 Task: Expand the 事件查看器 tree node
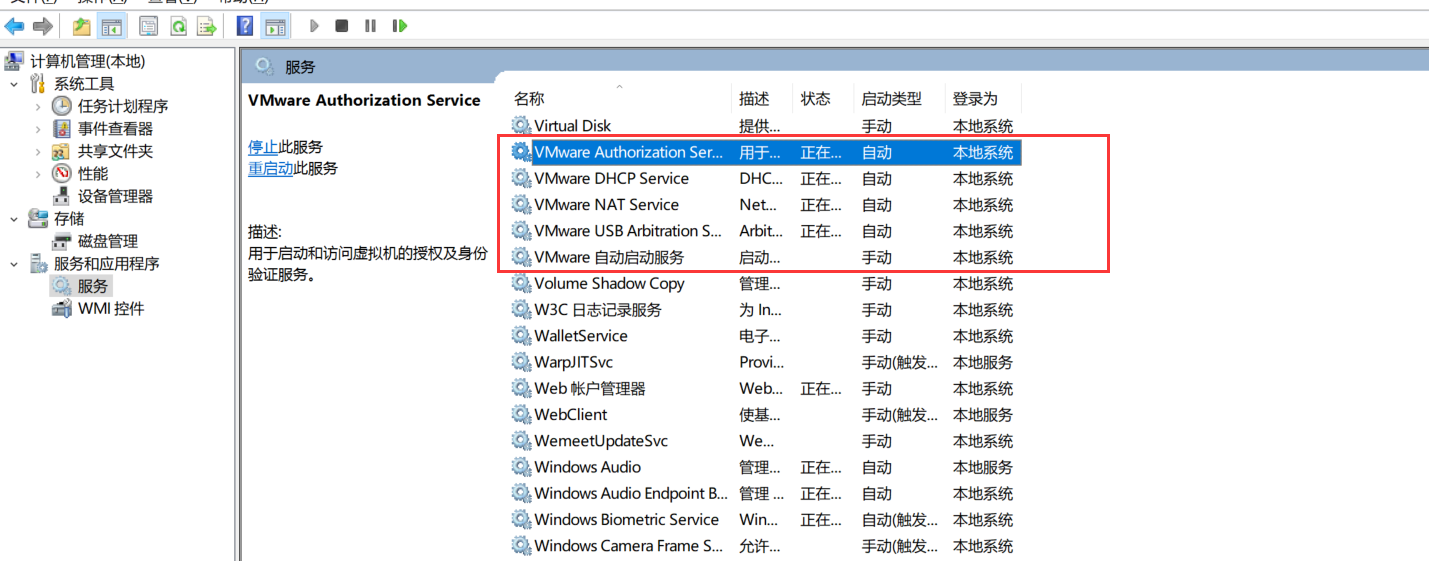(38, 129)
